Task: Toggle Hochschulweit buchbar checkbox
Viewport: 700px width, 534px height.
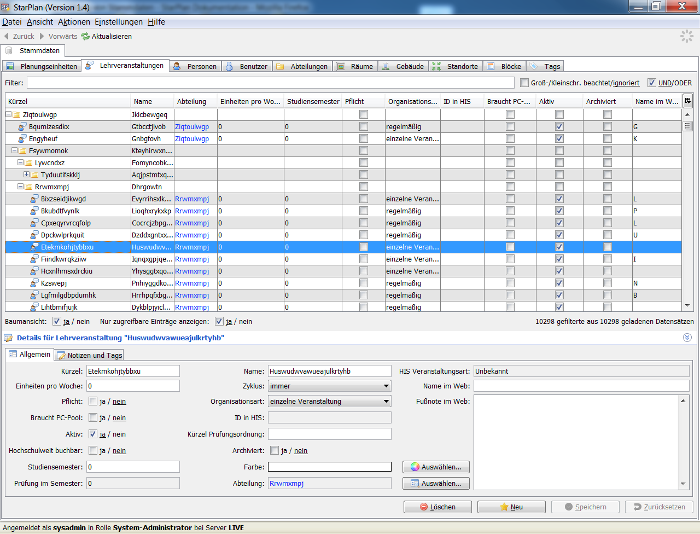Action: [93, 451]
